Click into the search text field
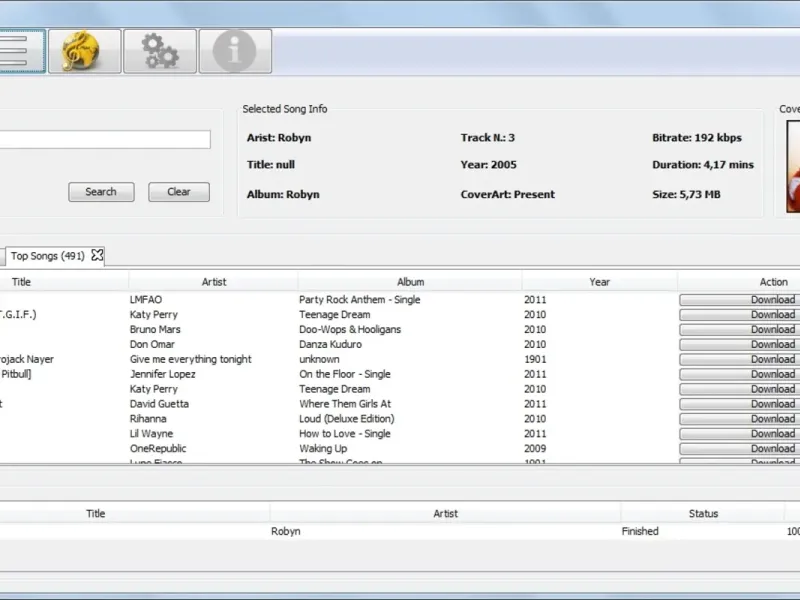Viewport: 800px width, 600px height. [104, 140]
